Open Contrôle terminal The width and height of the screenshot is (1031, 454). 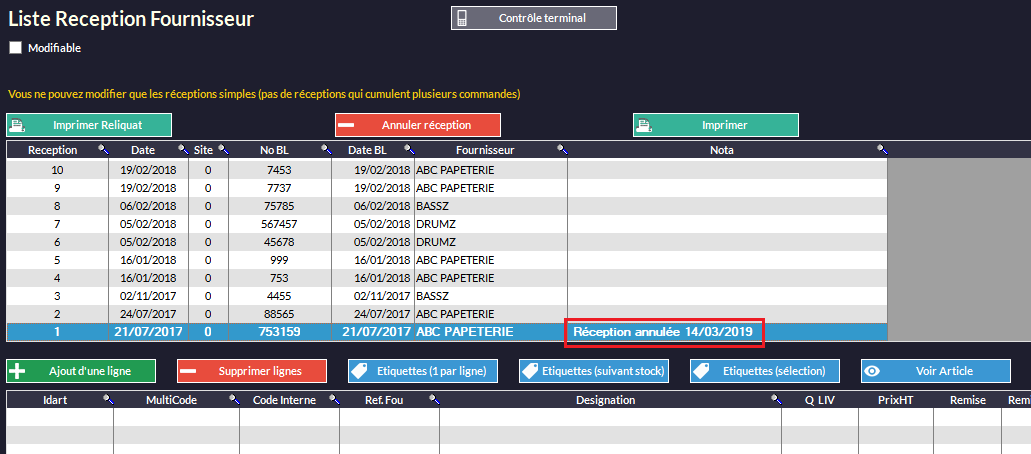(x=533, y=18)
